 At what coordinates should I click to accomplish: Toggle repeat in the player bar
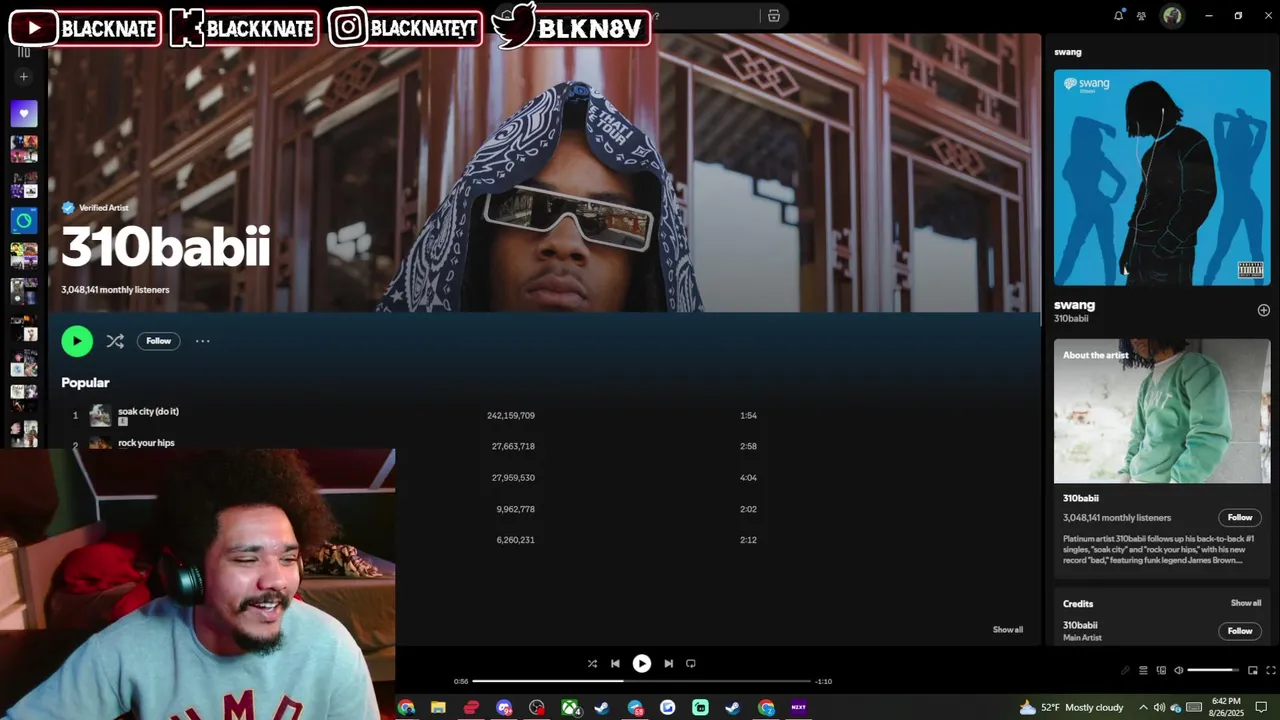pos(691,663)
